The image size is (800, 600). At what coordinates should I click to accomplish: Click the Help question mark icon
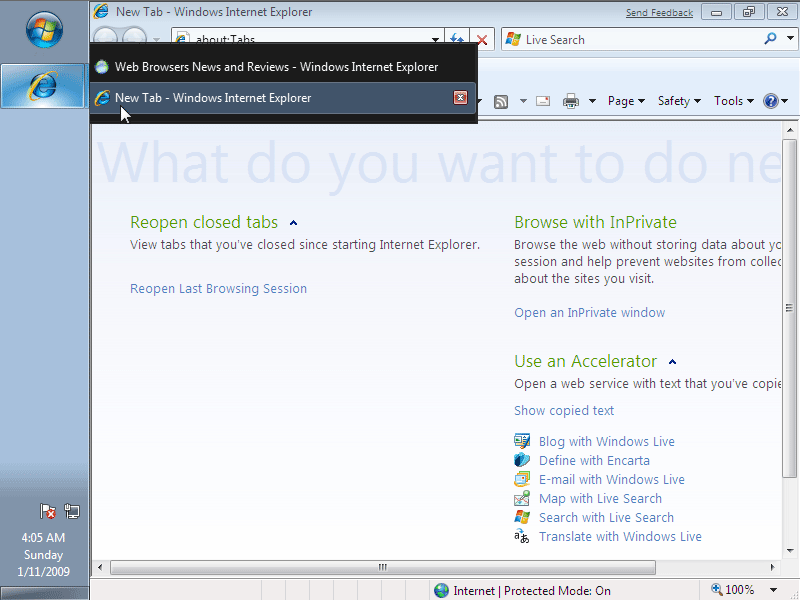pyautogui.click(x=770, y=101)
